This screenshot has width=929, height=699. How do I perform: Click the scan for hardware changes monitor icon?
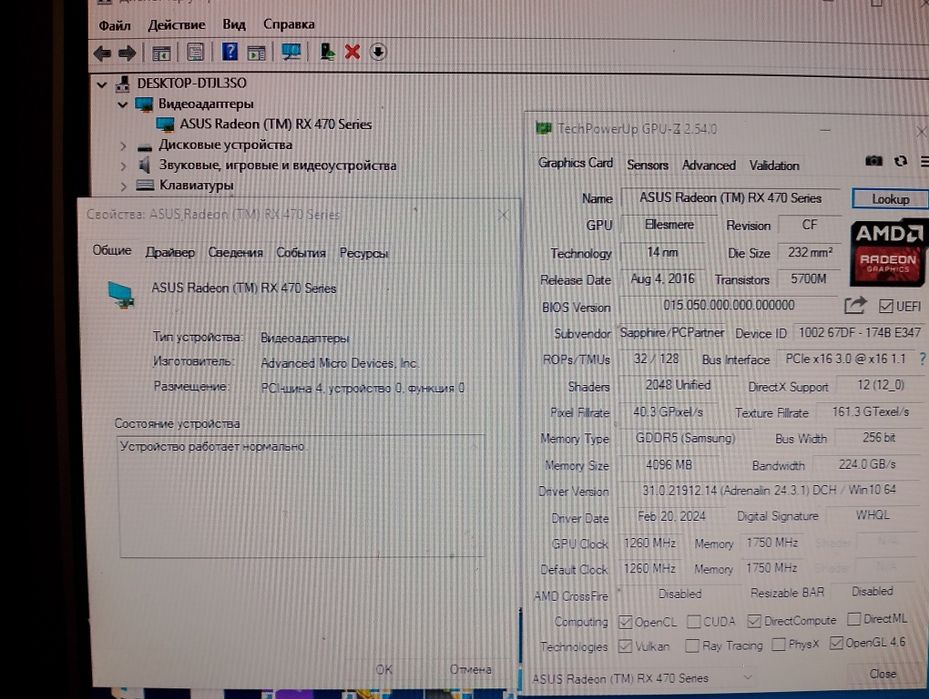[x=291, y=52]
